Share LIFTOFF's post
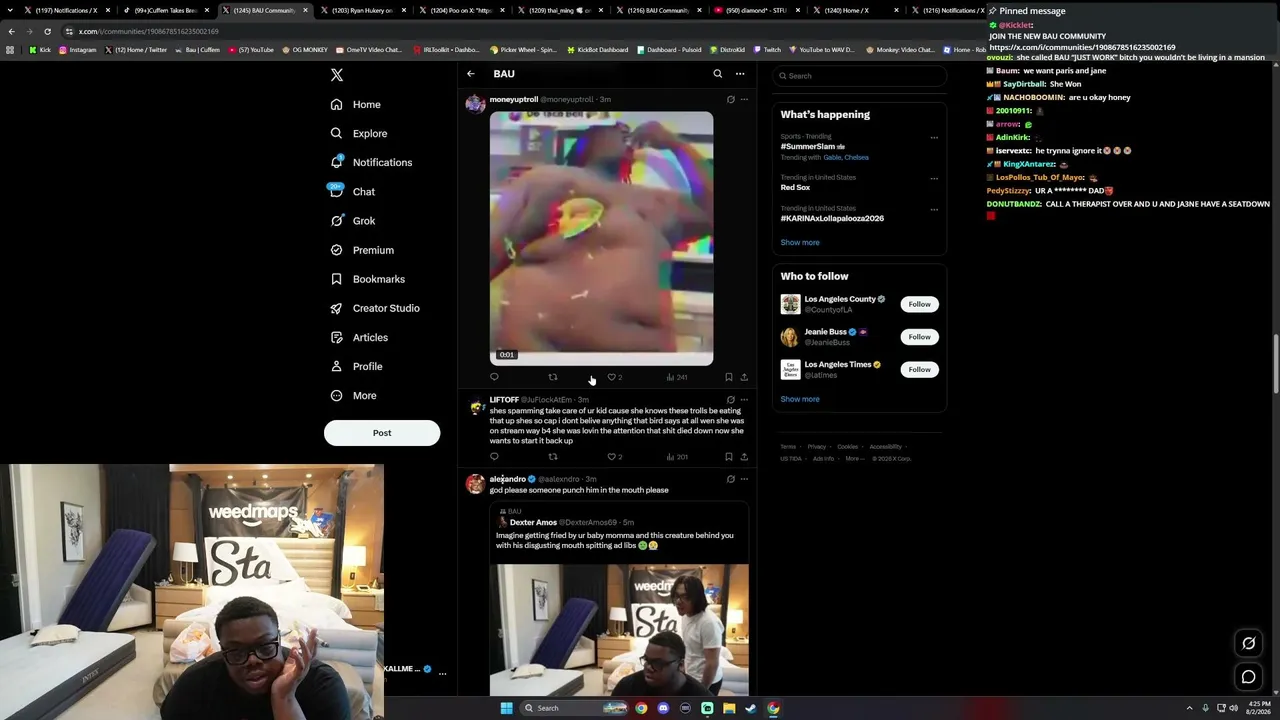This screenshot has height=720, width=1280. 744,457
